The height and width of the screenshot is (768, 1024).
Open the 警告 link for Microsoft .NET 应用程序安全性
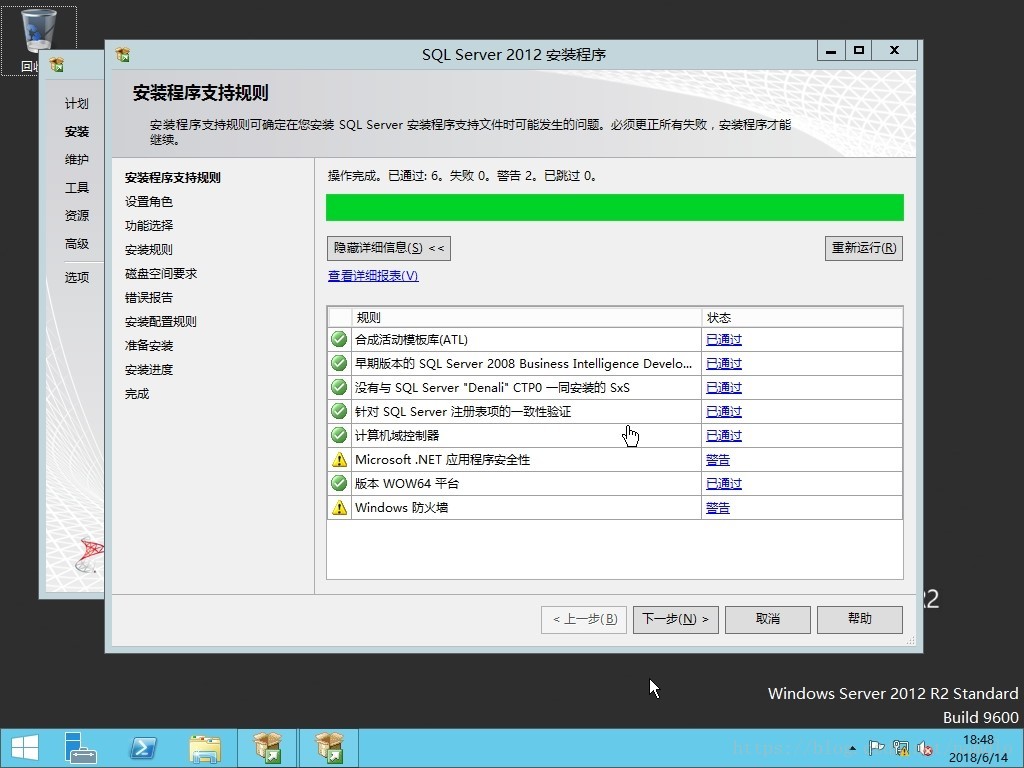click(x=718, y=460)
